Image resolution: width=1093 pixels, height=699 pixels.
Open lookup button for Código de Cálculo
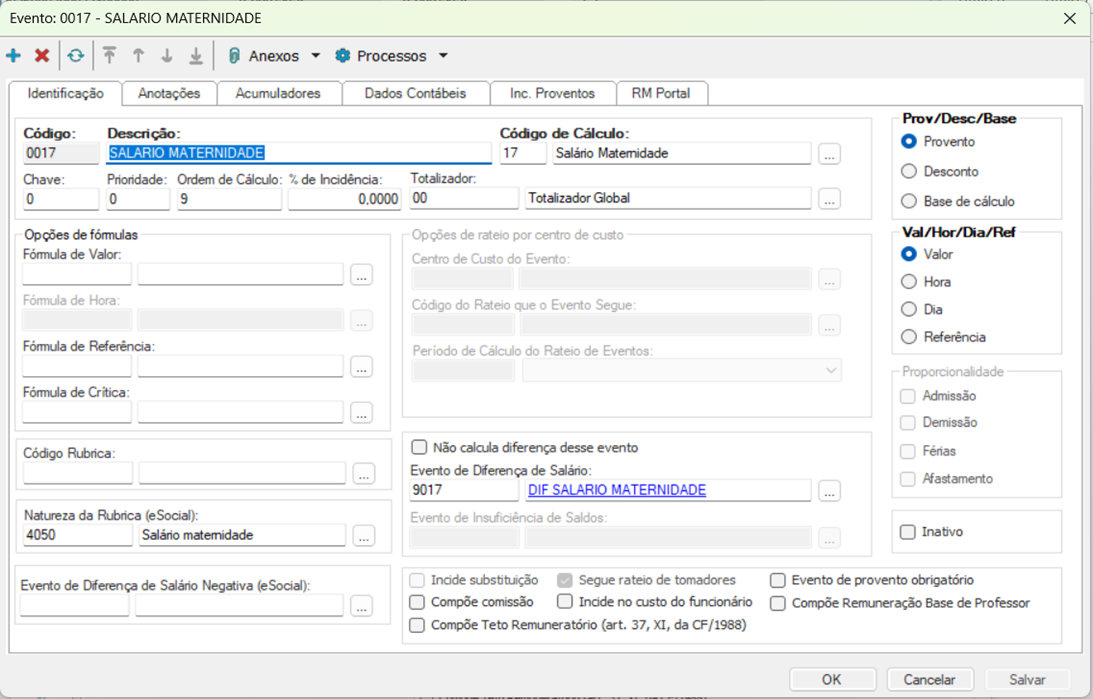[829, 154]
